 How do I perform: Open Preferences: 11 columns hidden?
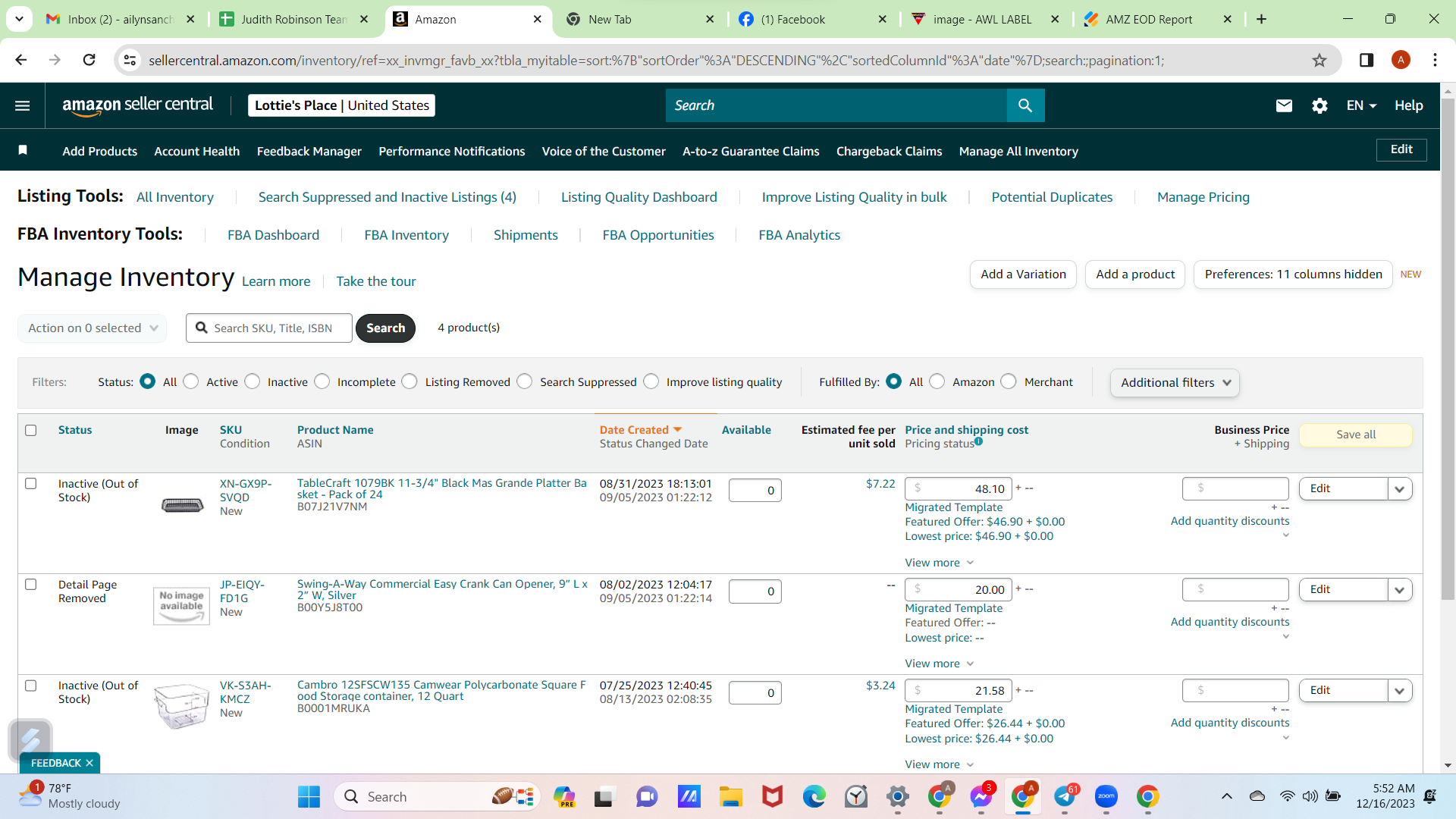point(1293,275)
